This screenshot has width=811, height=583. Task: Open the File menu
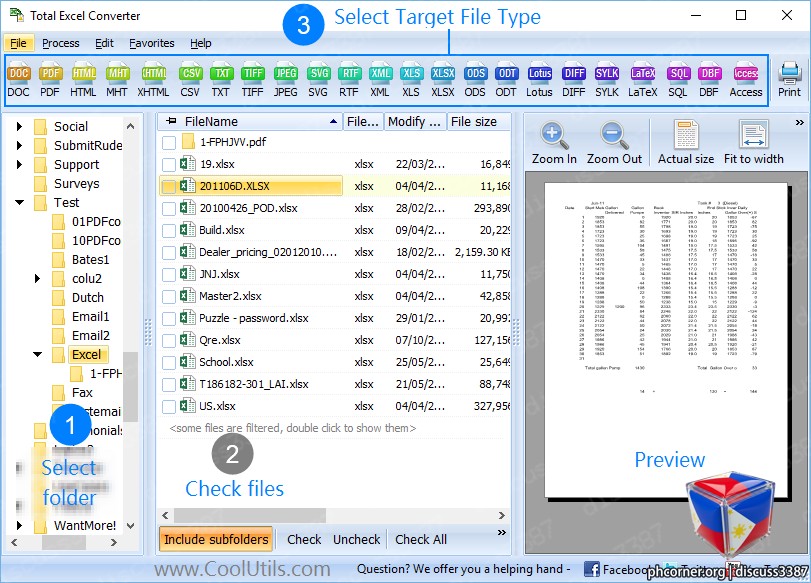click(18, 43)
